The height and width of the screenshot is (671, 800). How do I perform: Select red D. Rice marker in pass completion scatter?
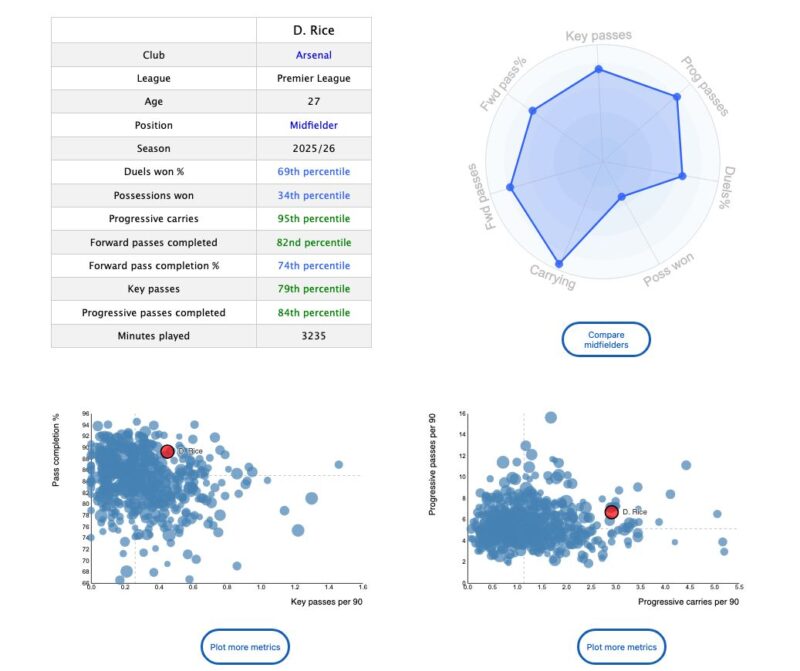pyautogui.click(x=167, y=451)
